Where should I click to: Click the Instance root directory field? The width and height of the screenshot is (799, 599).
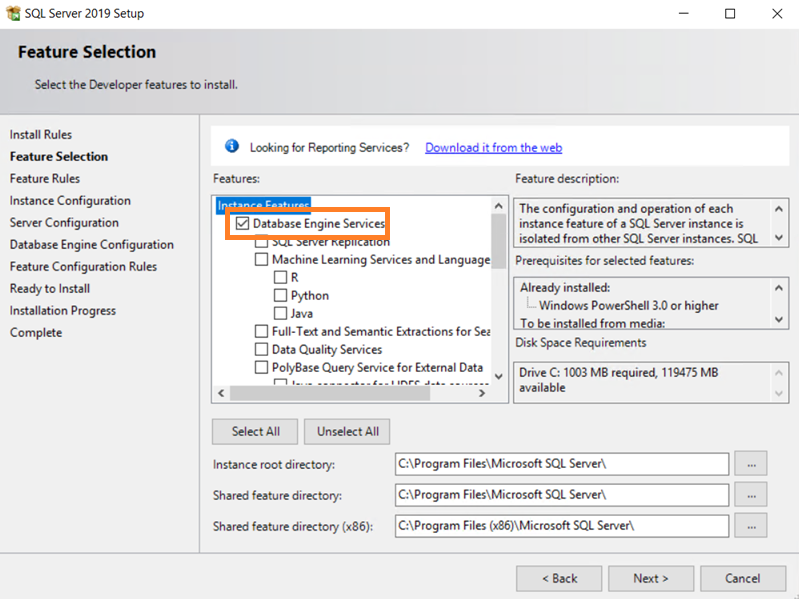562,464
